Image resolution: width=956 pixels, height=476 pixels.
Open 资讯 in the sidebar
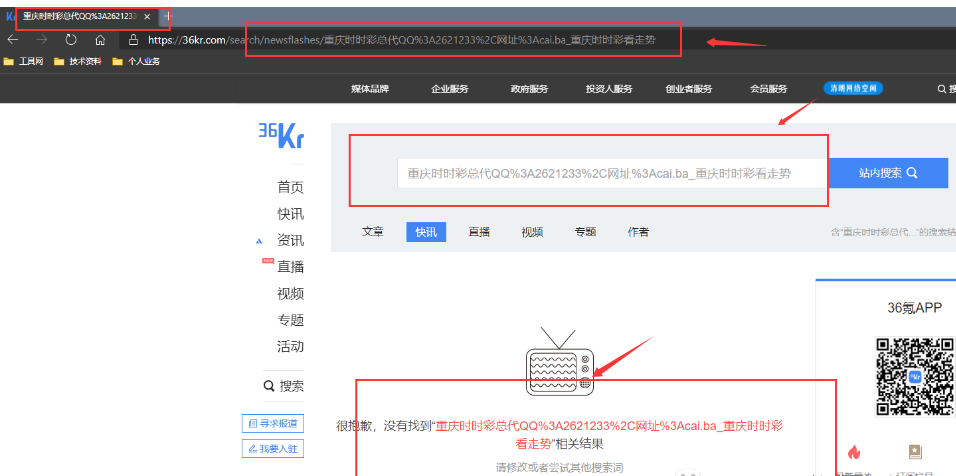point(290,241)
